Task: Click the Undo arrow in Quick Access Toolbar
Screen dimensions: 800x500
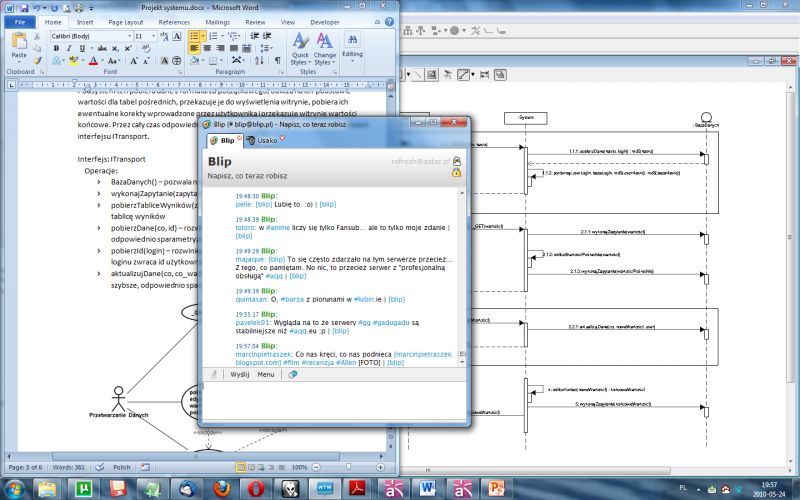Action: (x=37, y=8)
